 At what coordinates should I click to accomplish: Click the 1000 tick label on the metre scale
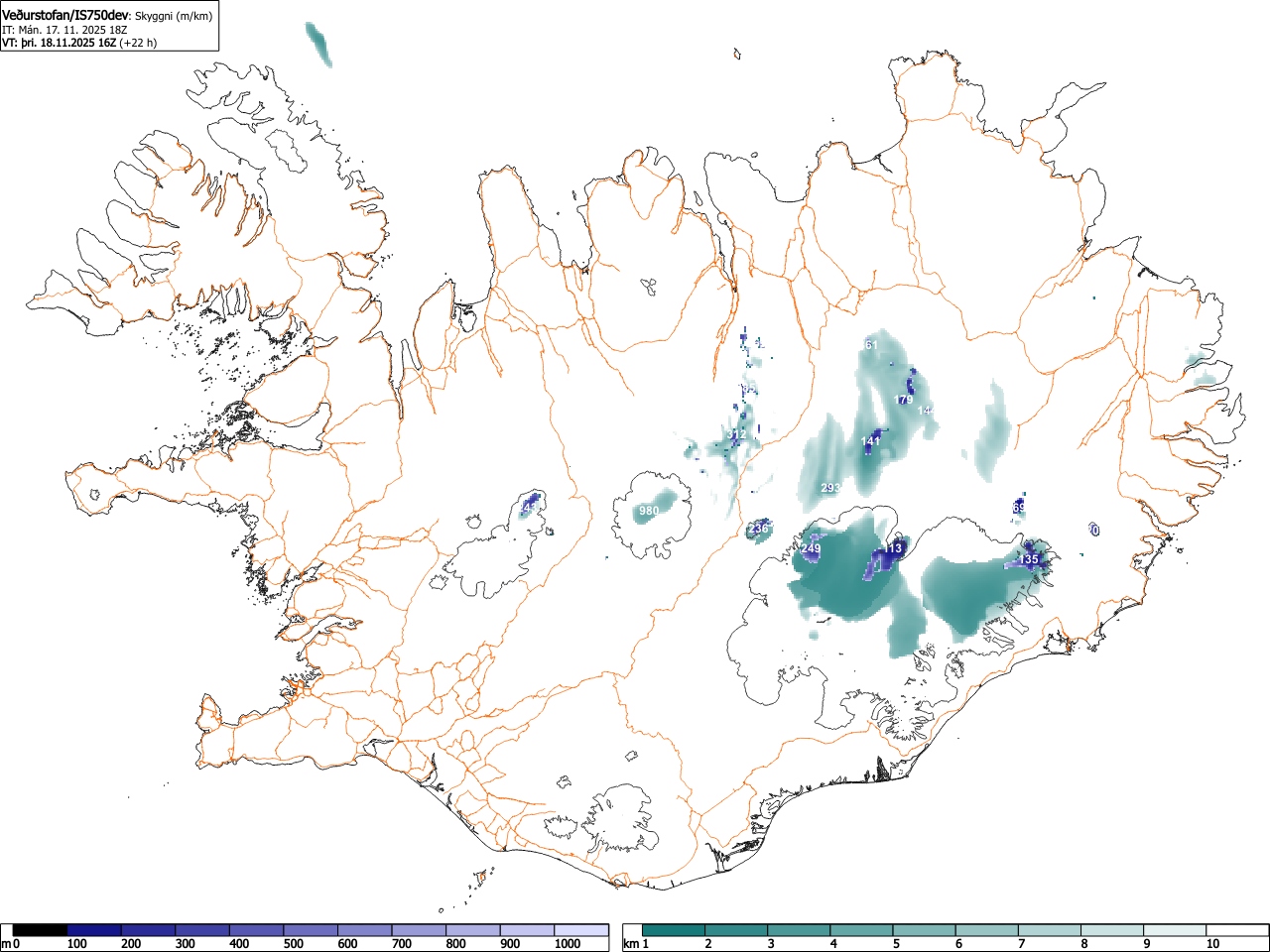(567, 945)
